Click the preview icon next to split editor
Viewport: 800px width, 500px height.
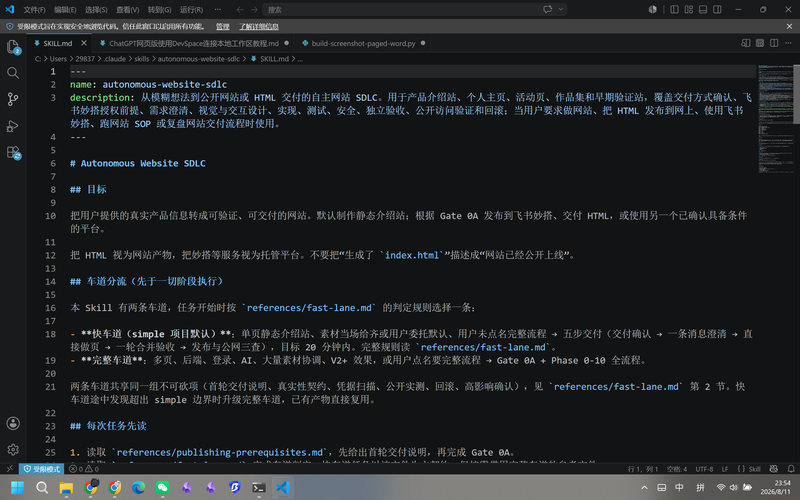760,43
